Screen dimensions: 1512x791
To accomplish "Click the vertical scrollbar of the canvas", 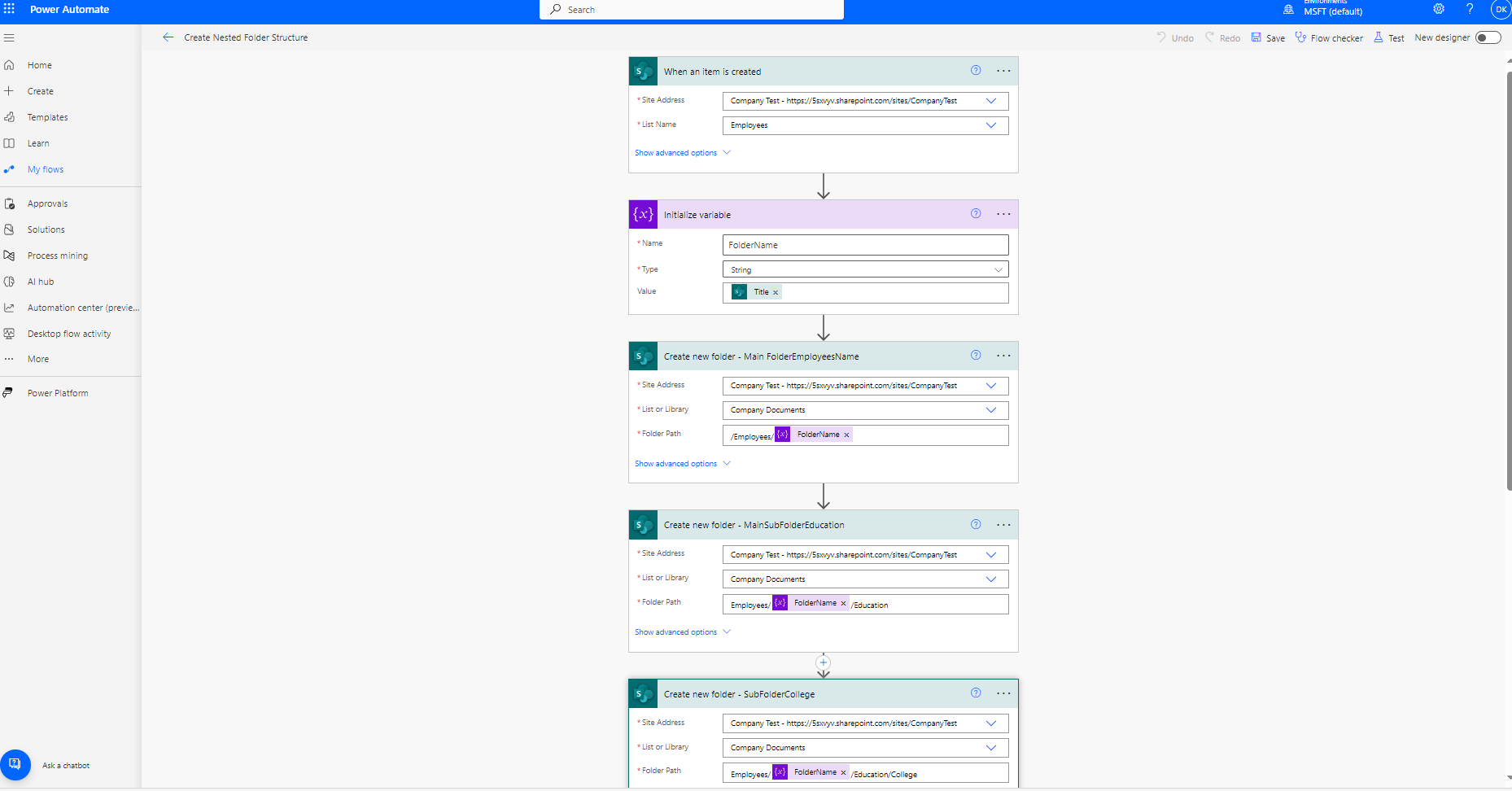I will (1509, 281).
